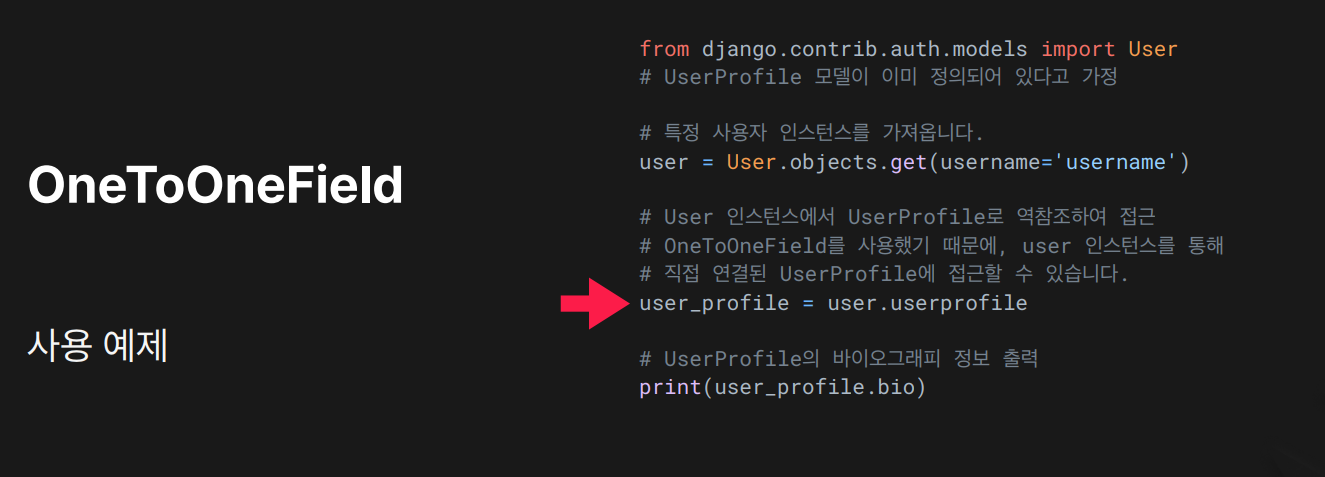
Task: Click 'User' class name after import
Action: [x=1153, y=48]
